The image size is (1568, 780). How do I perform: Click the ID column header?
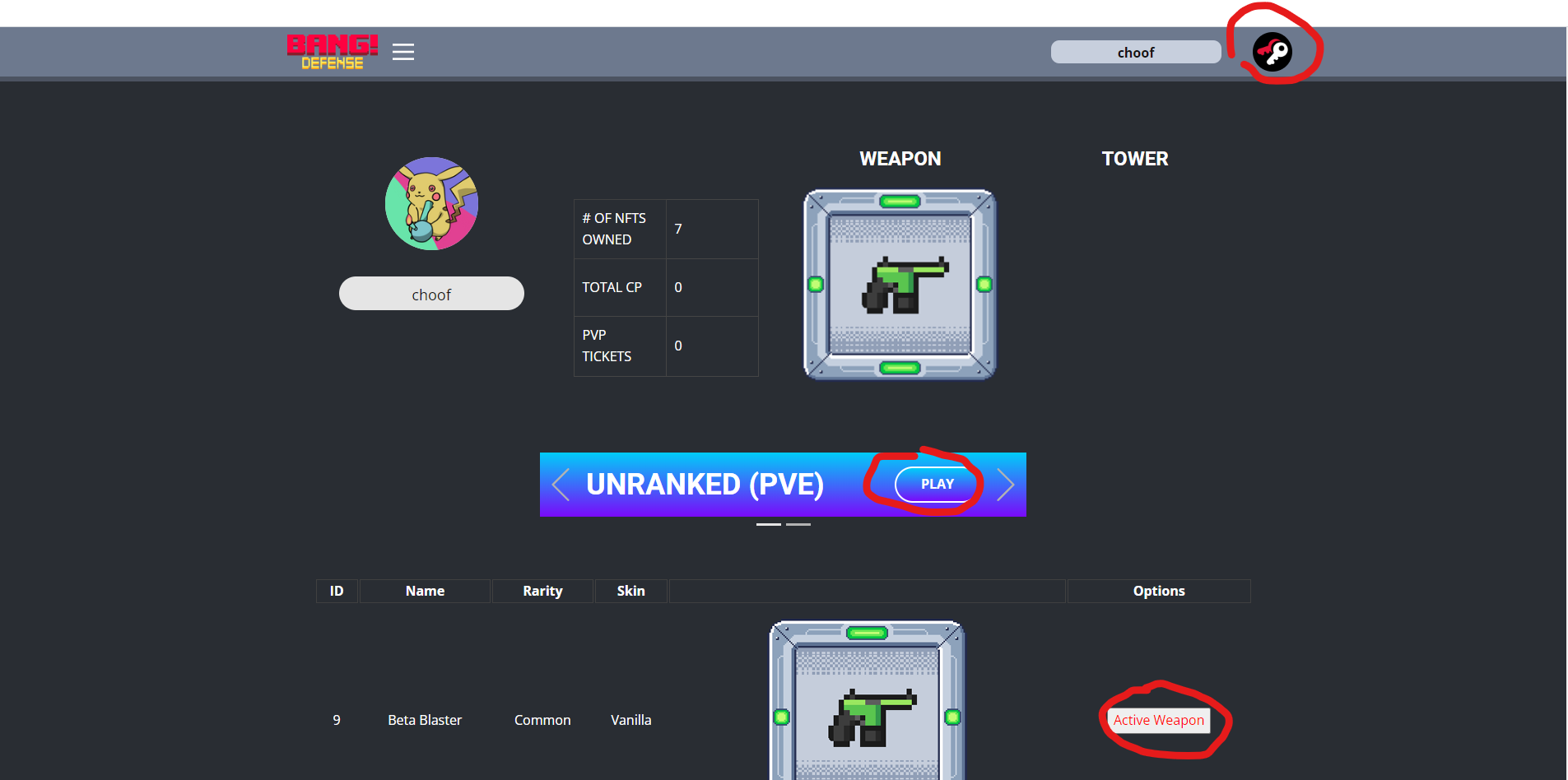(337, 591)
